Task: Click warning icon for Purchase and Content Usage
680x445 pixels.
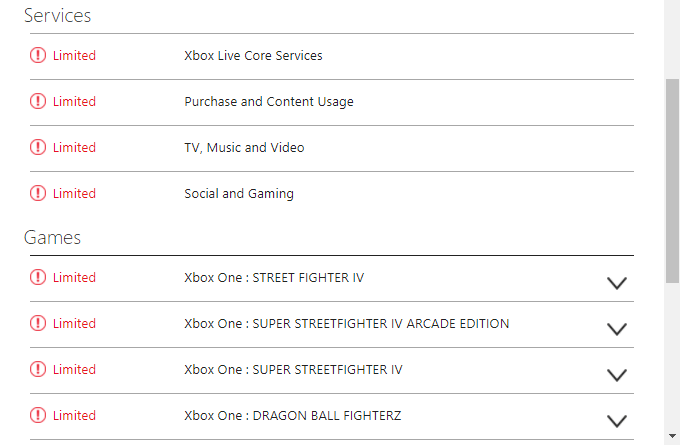Action: (38, 102)
